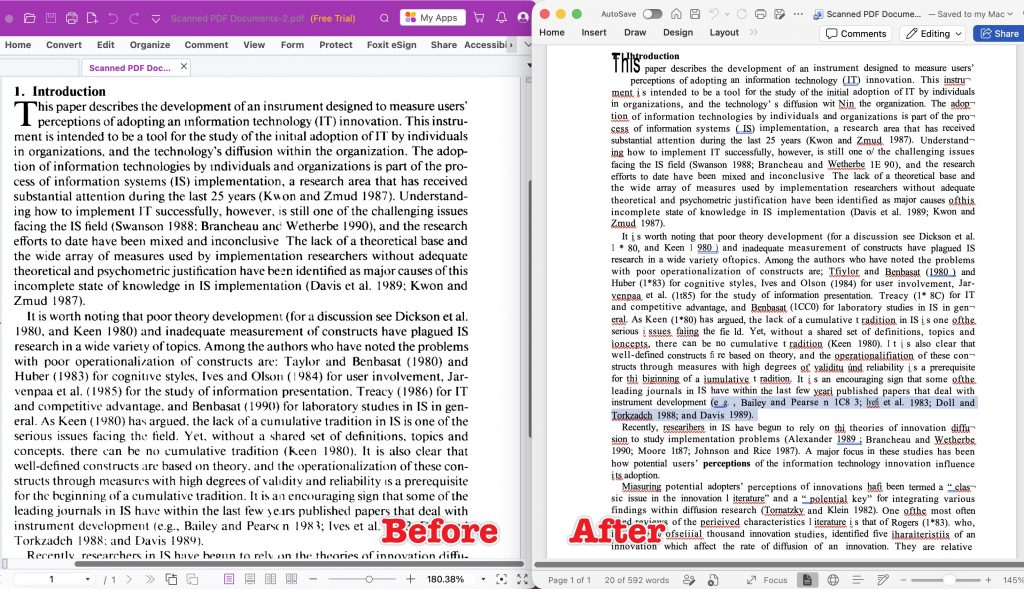This screenshot has height=589, width=1024.
Task: Select Print Layout view in Word
Action: pyautogui.click(x=807, y=580)
